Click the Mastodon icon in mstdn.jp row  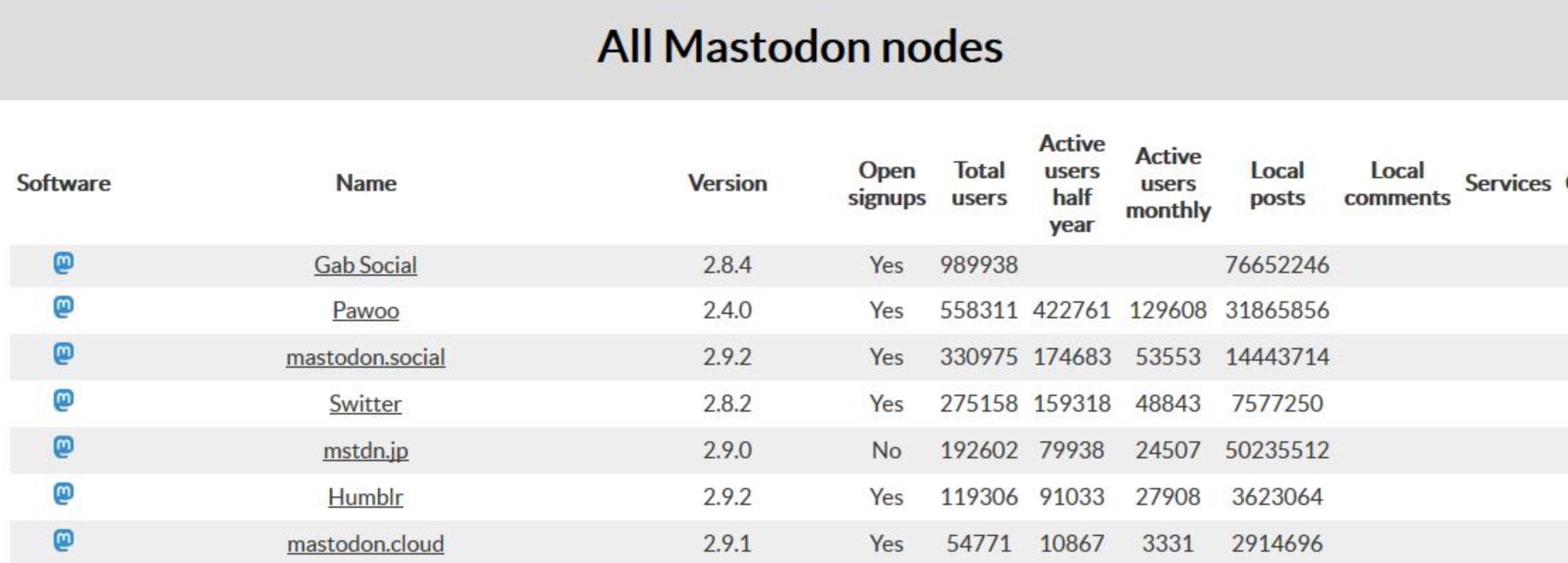pyautogui.click(x=64, y=448)
